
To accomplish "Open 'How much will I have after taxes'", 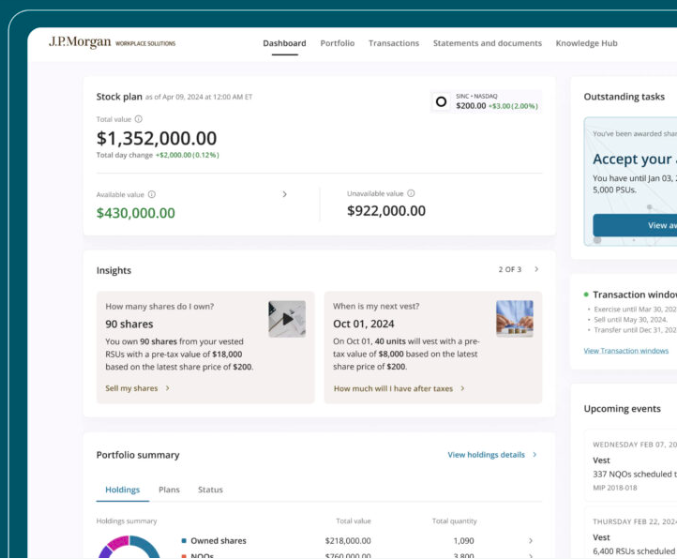I will [393, 388].
